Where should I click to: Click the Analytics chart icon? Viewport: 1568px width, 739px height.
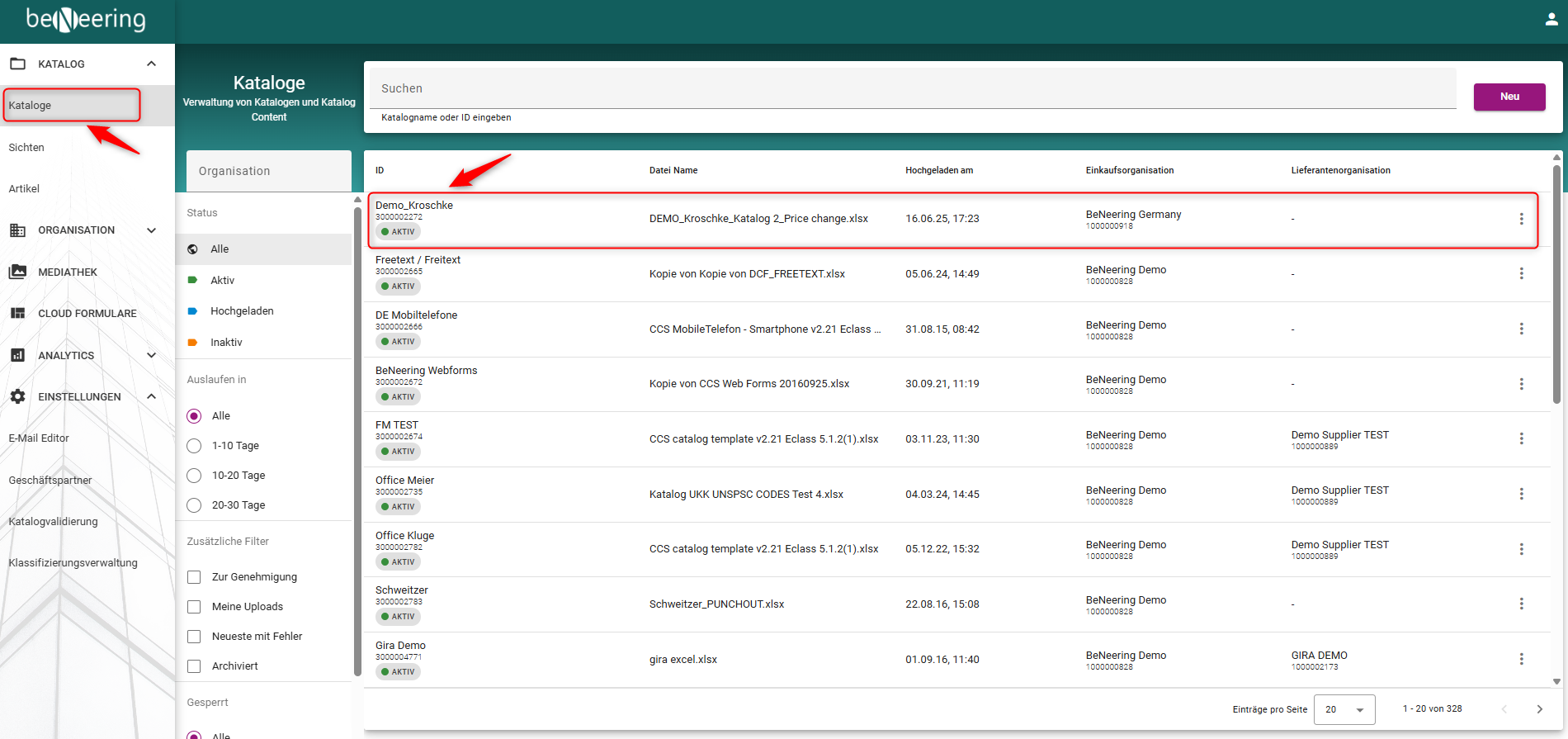coord(17,355)
